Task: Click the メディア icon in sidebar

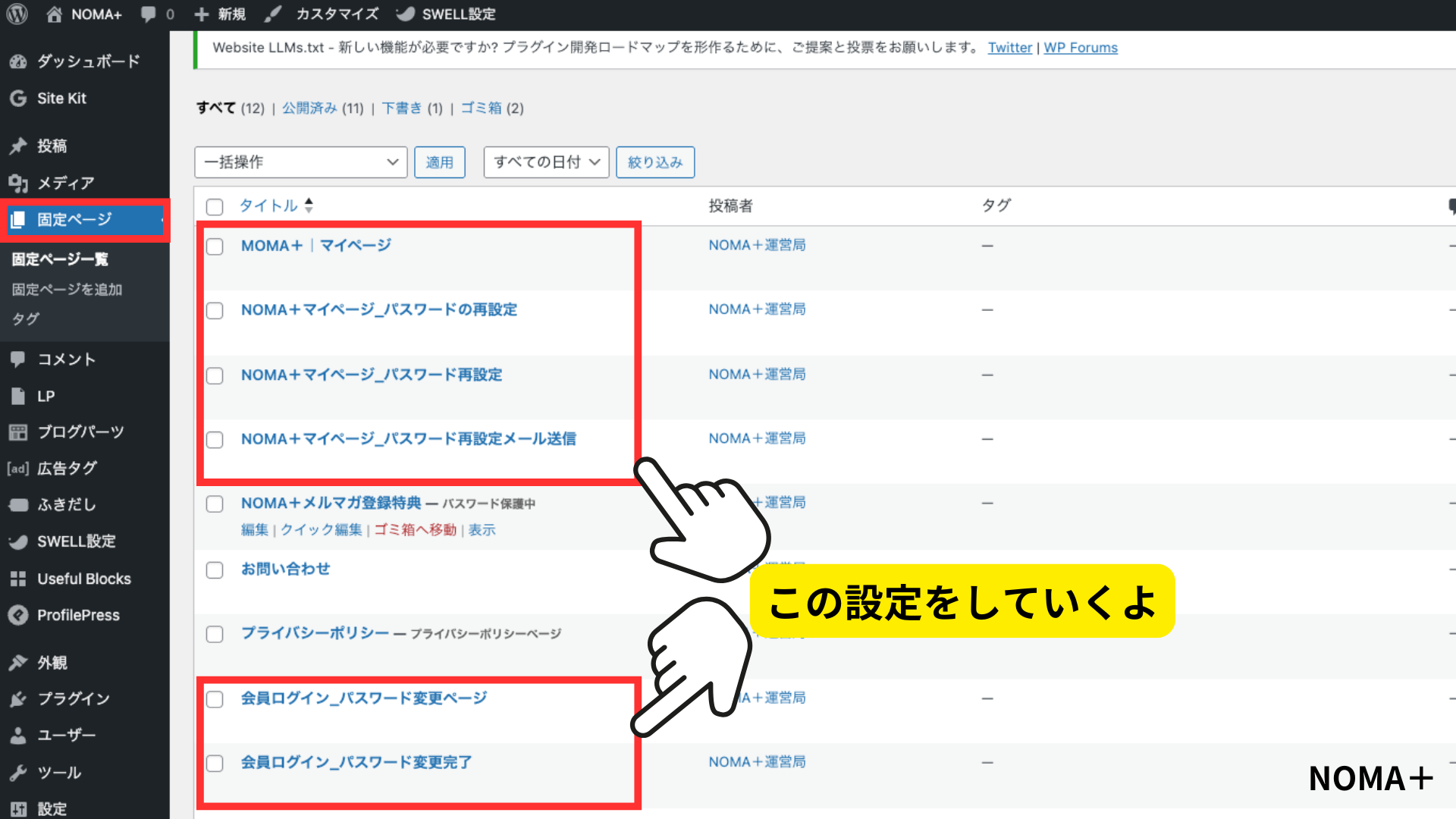Action: [x=18, y=183]
